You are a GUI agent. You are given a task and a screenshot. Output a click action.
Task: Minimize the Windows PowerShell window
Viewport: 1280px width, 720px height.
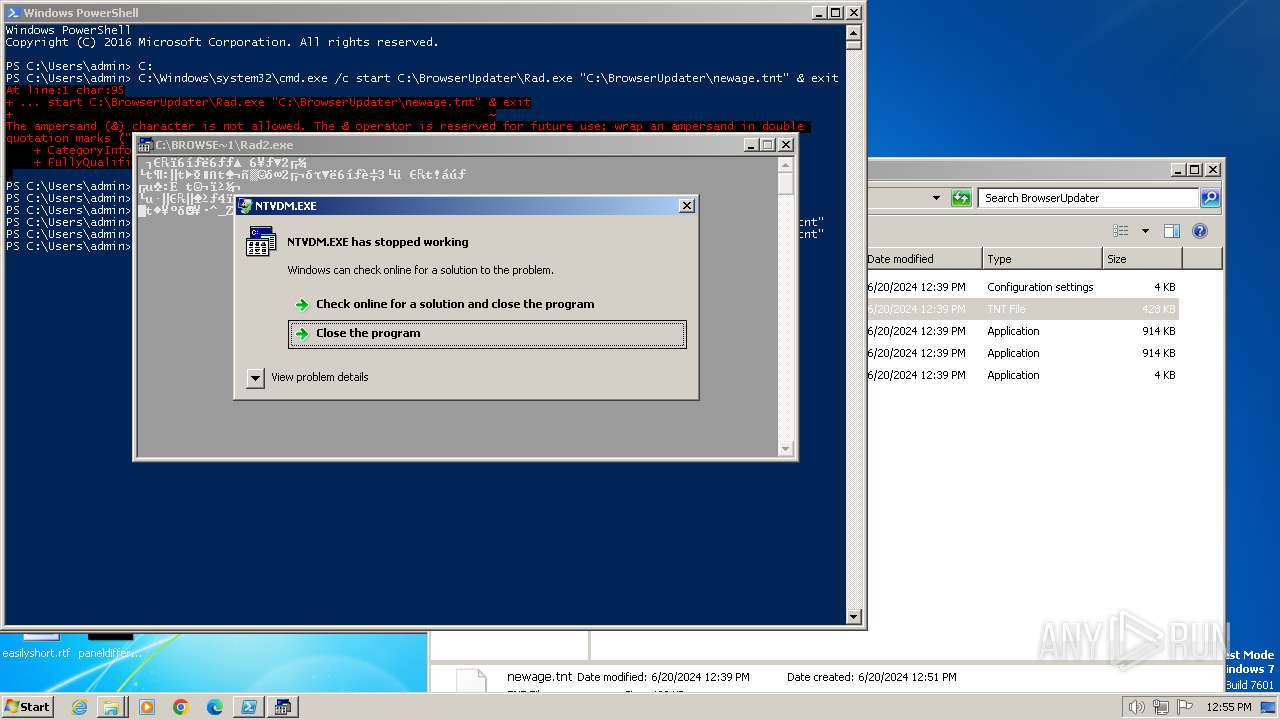[817, 13]
